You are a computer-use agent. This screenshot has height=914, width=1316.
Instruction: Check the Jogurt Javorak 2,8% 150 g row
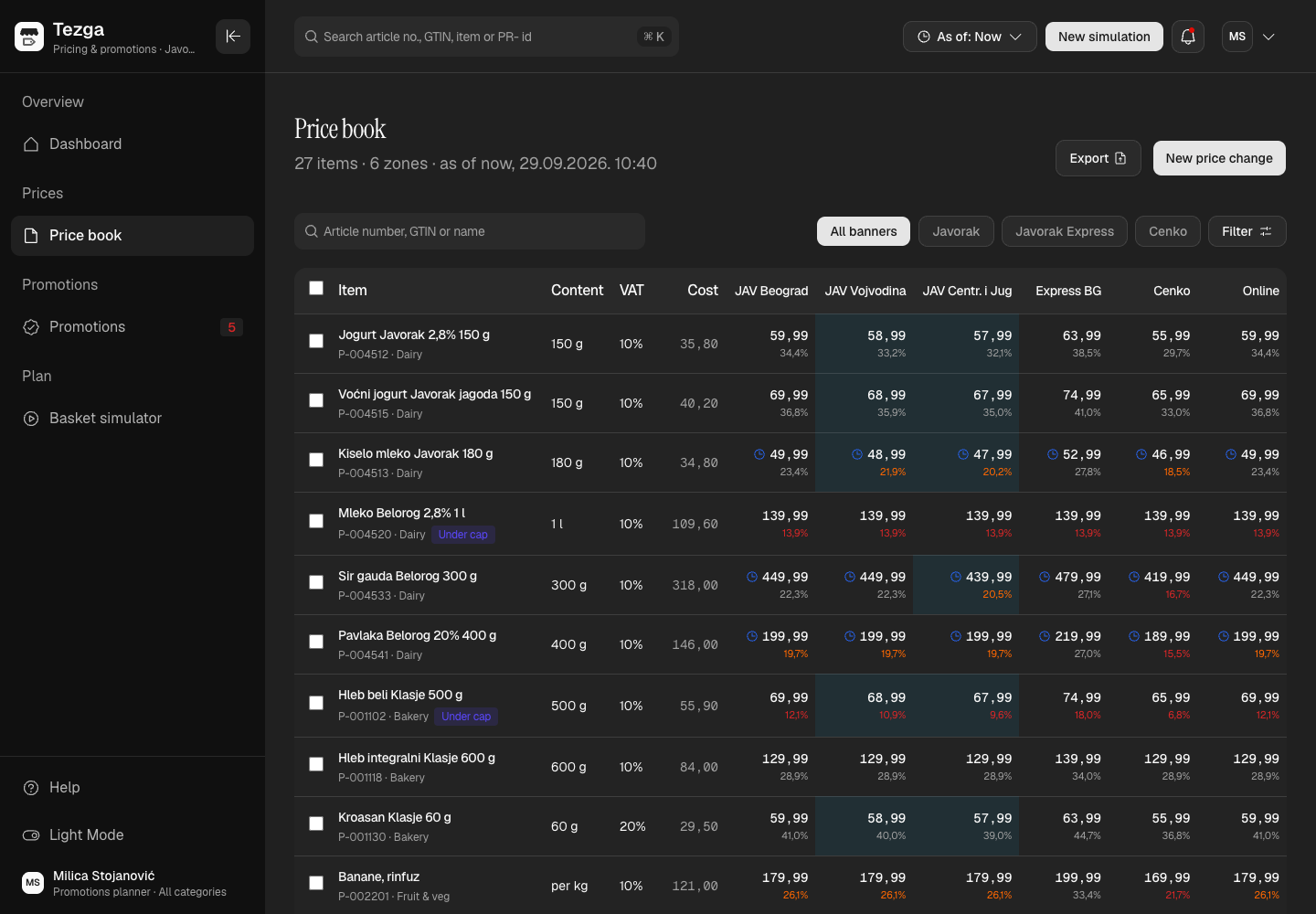click(316, 341)
